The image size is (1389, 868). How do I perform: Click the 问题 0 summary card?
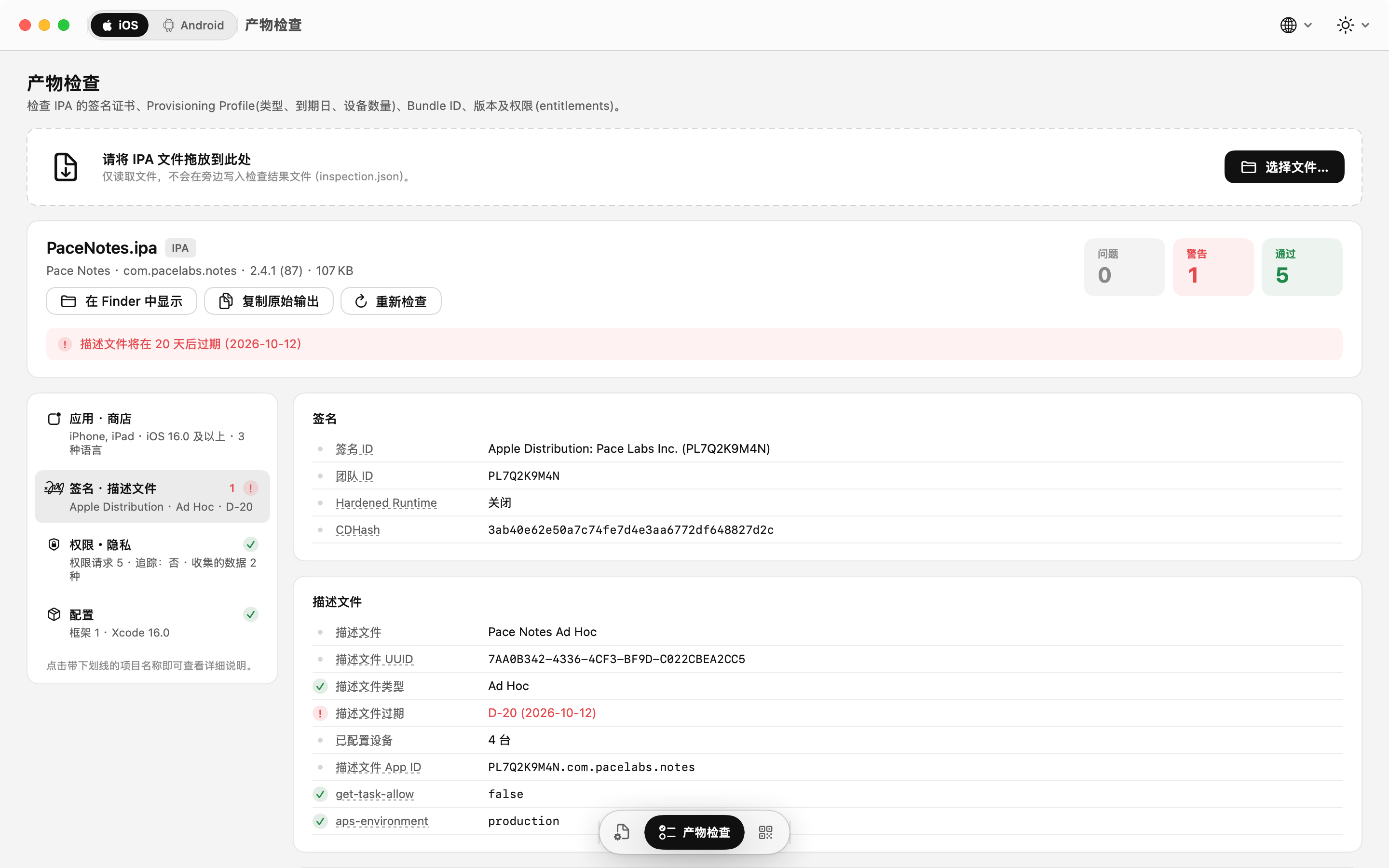coord(1124,267)
